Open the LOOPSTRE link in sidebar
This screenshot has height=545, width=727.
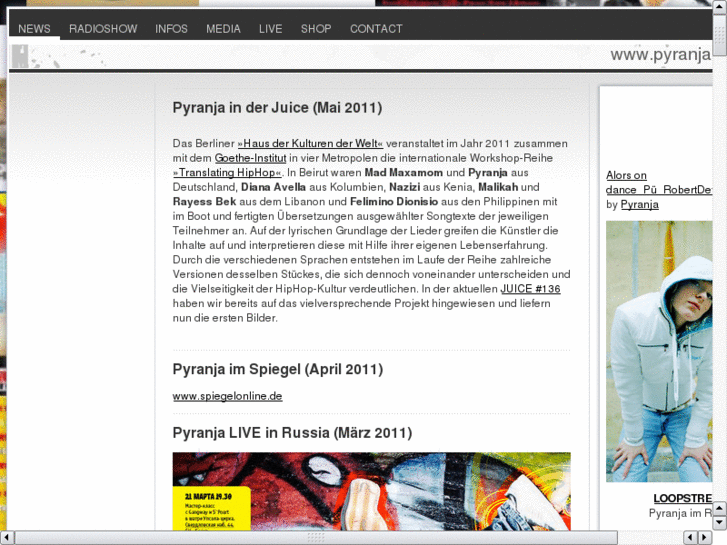(682, 498)
